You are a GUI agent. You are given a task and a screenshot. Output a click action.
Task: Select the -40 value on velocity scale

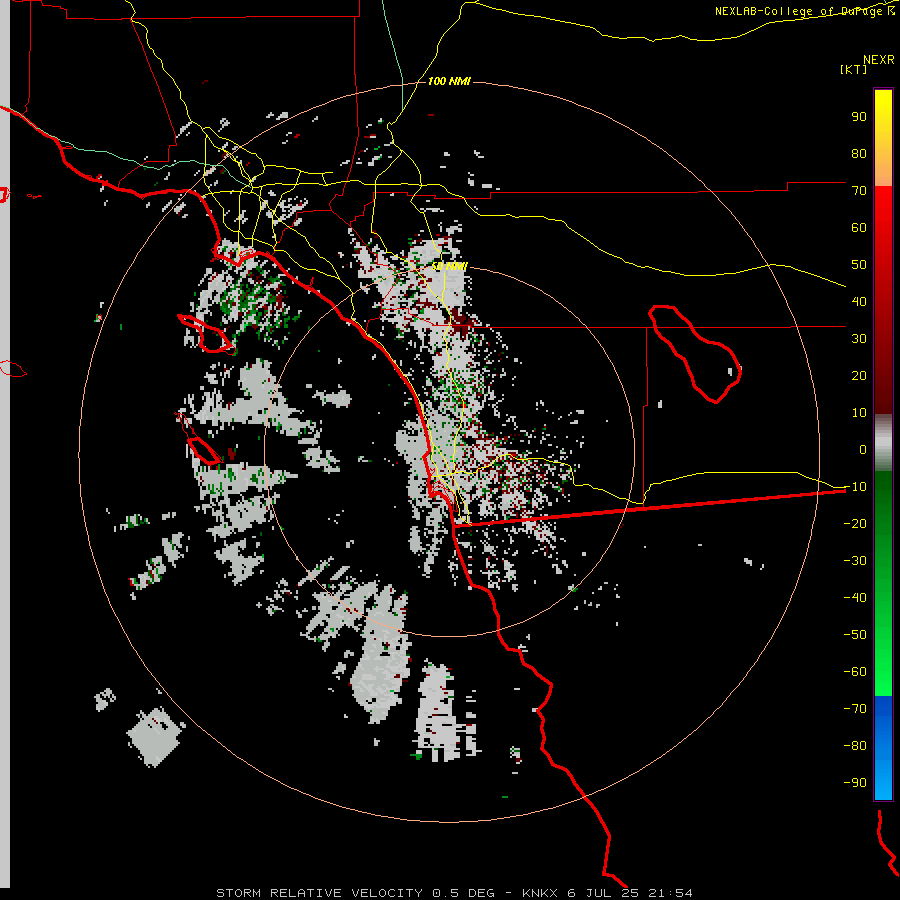click(x=855, y=598)
